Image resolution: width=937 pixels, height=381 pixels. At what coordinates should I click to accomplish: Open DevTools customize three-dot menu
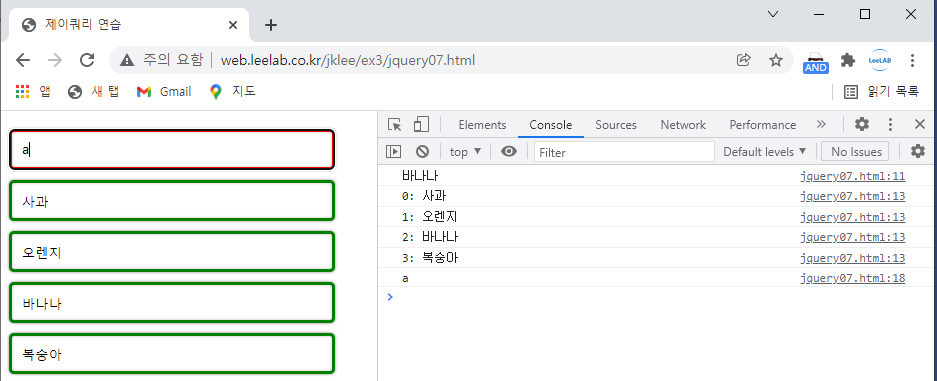[890, 124]
